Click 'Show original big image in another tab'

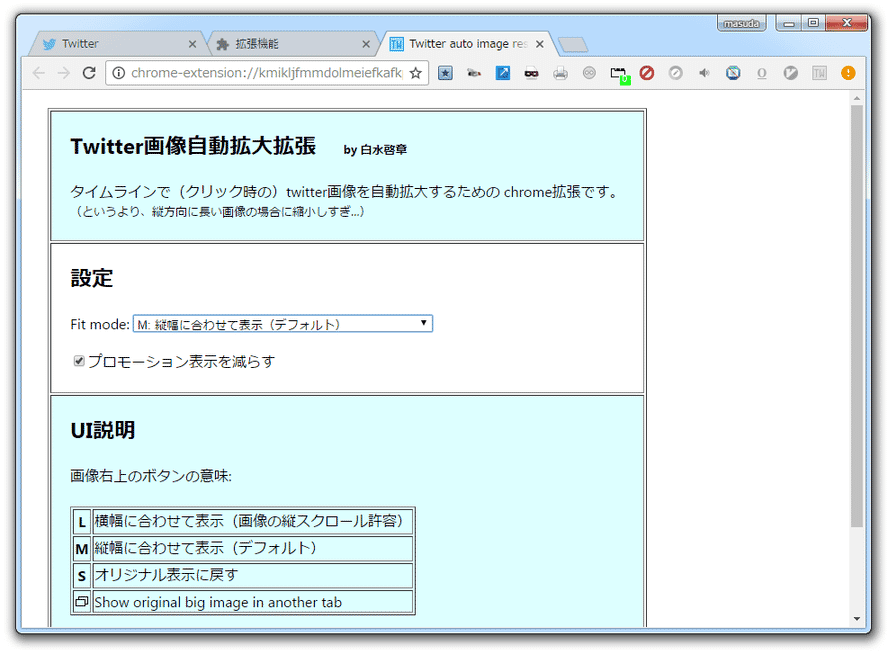tap(218, 602)
